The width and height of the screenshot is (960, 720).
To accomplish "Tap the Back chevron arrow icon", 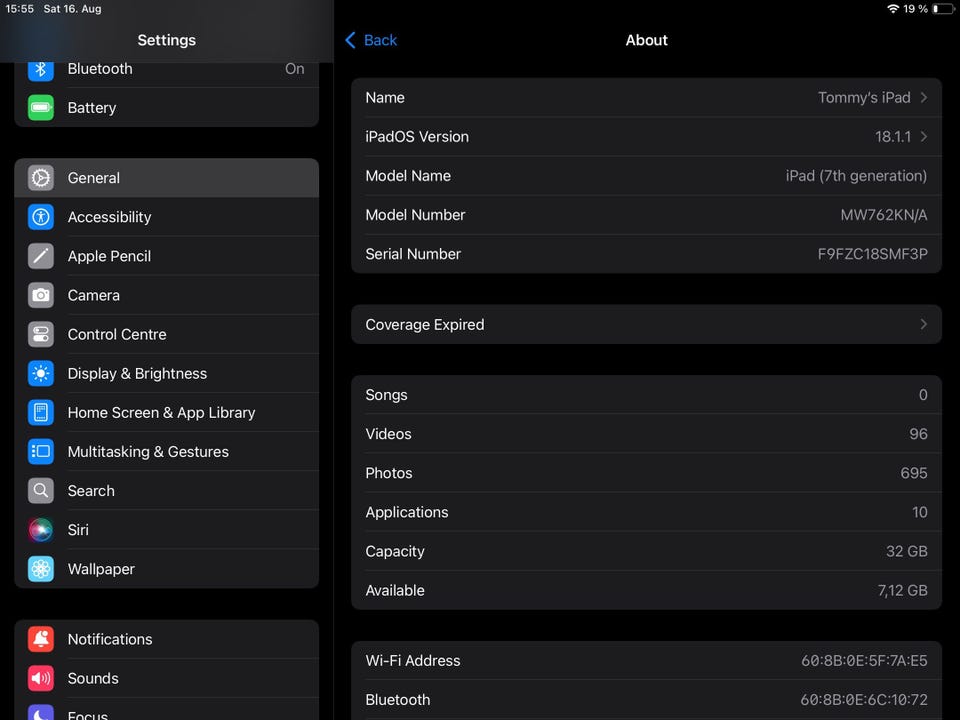I will click(350, 40).
